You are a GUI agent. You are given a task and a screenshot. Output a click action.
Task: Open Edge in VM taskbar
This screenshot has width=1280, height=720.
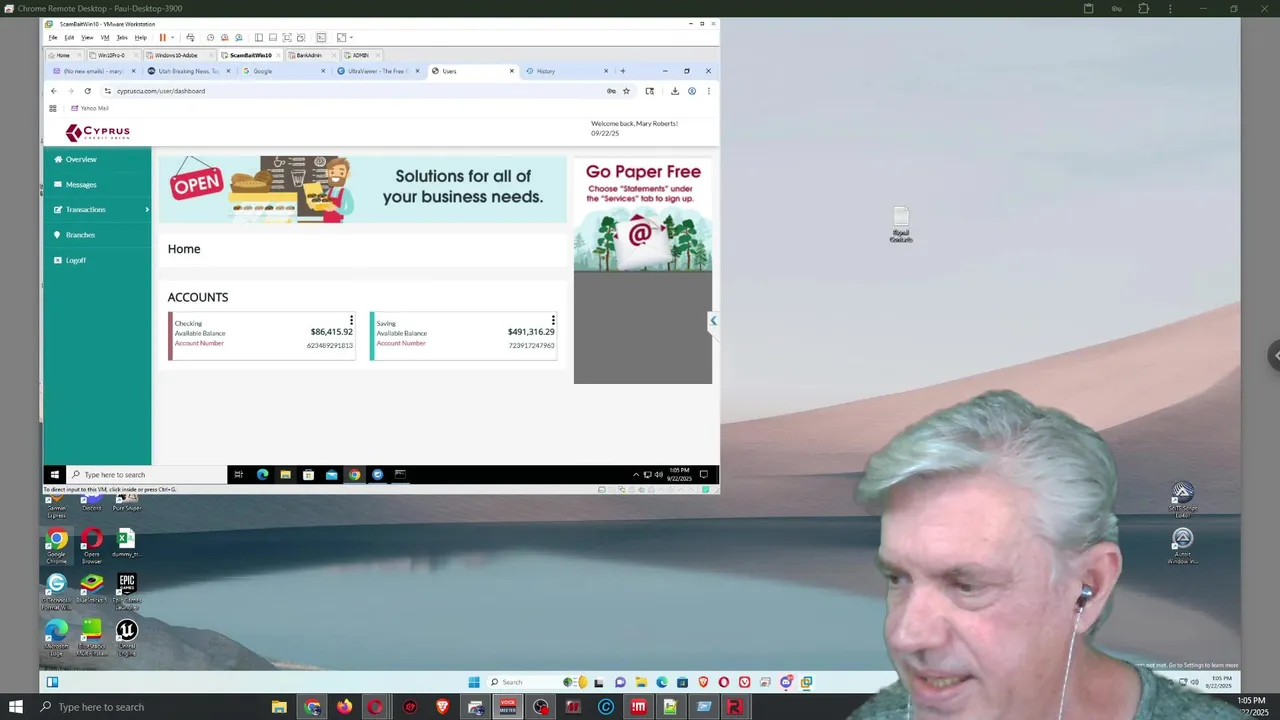point(262,474)
